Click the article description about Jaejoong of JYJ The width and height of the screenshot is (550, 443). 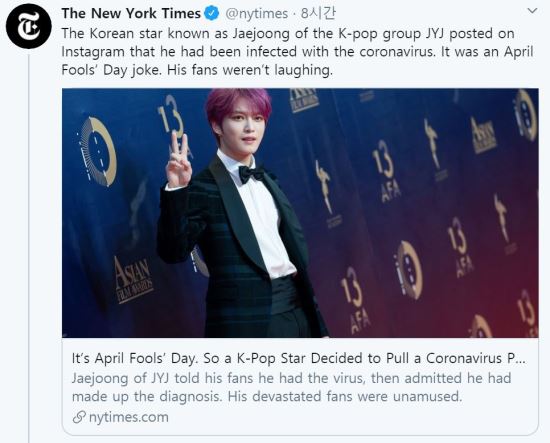291,387
